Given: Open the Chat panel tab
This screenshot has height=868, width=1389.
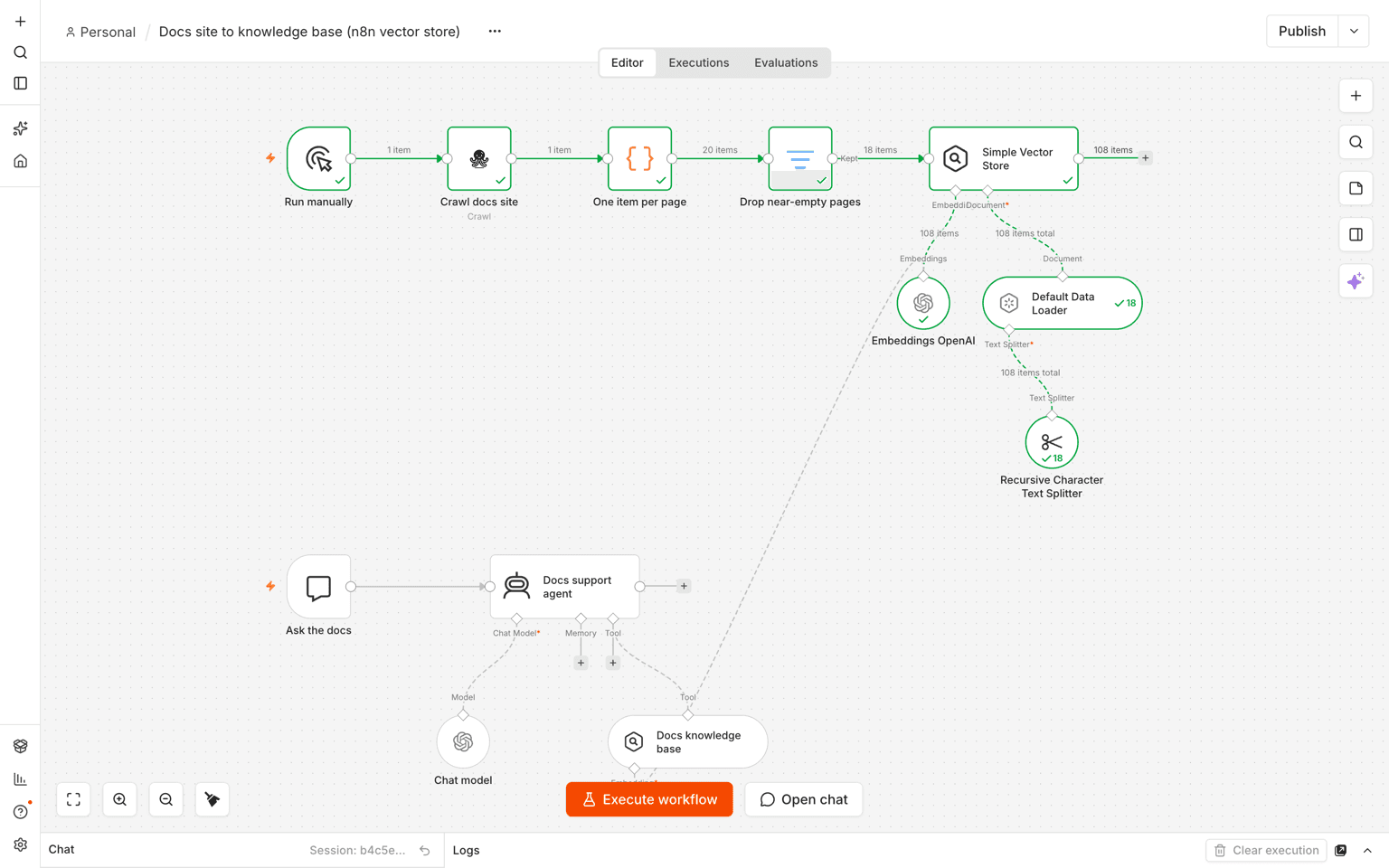Looking at the screenshot, I should coord(61,849).
